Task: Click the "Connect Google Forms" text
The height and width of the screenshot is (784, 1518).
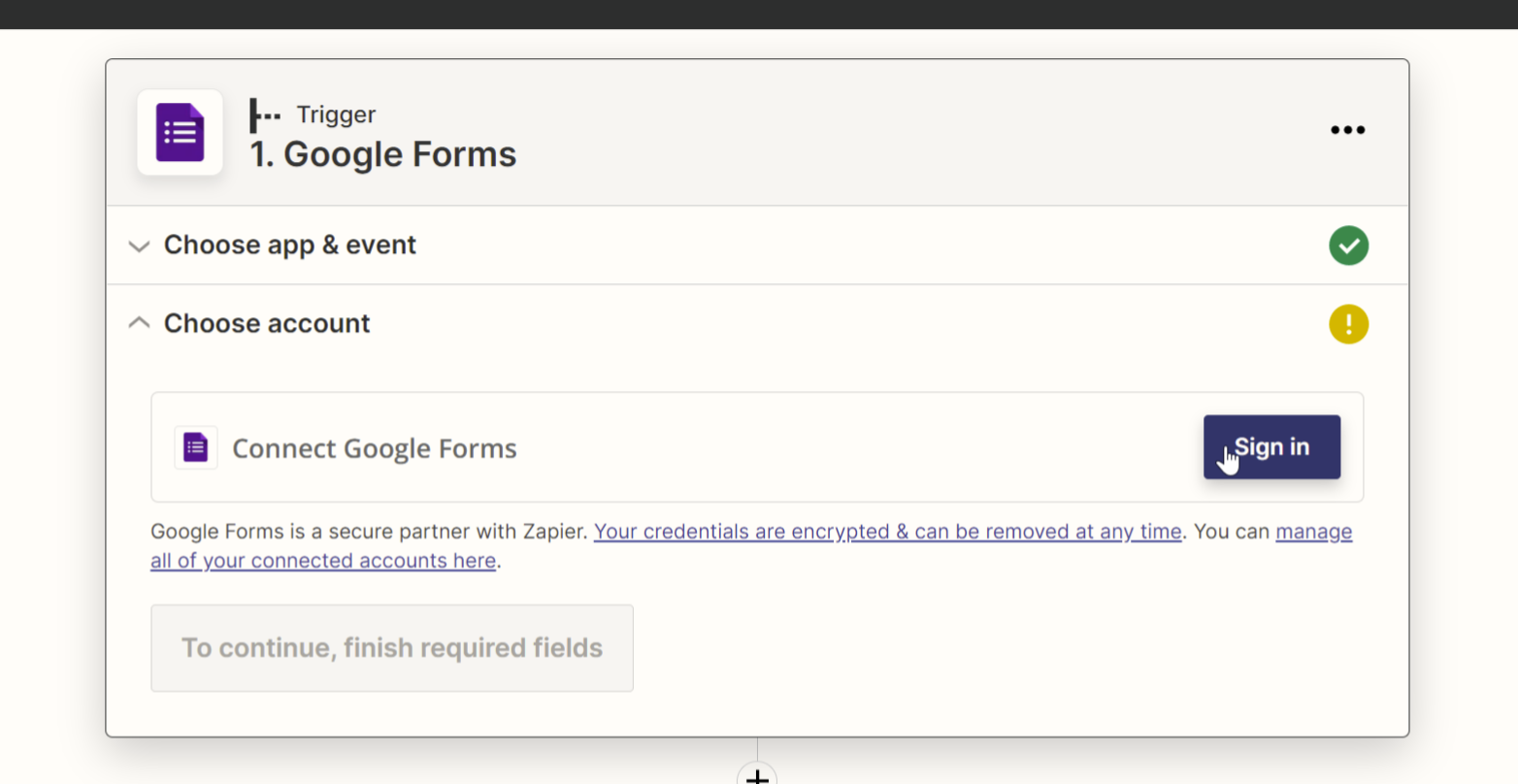Action: click(x=374, y=447)
